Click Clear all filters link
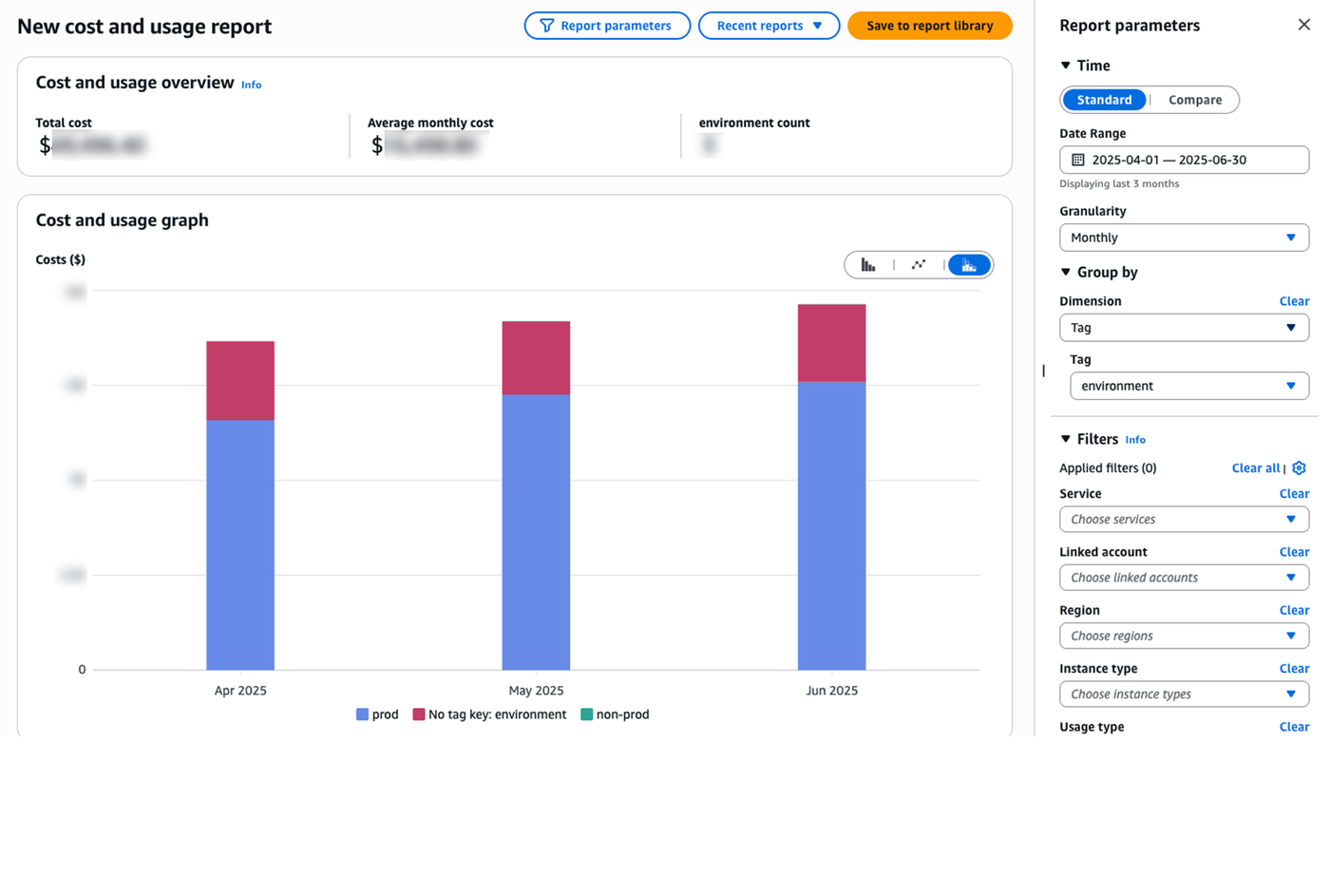1330x896 pixels. (1255, 468)
